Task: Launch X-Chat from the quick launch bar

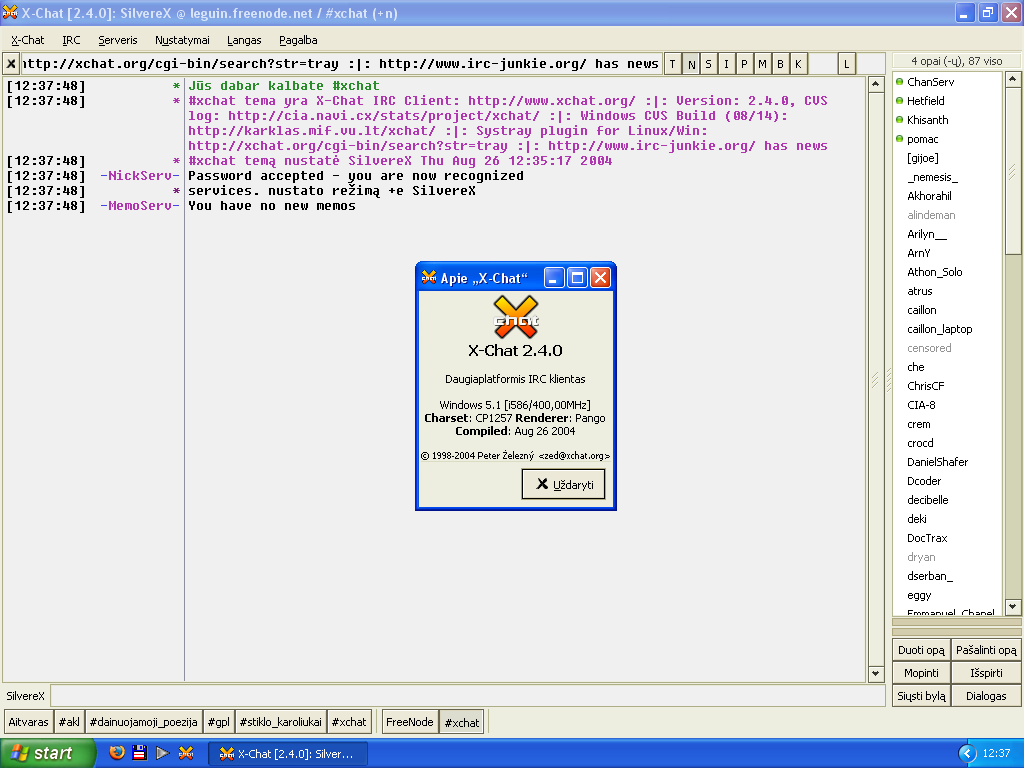Action: tap(186, 753)
